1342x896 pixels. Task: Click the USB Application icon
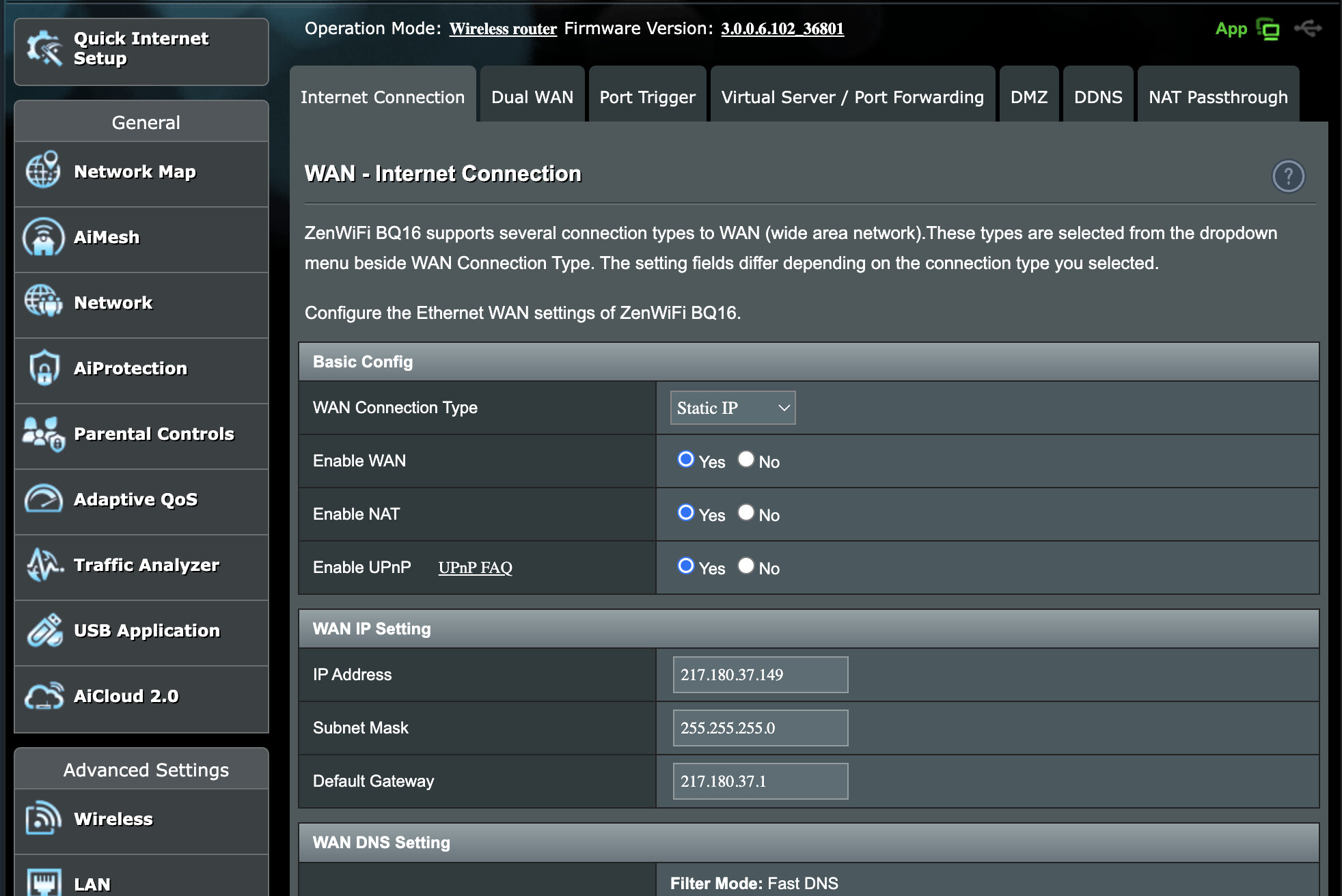click(x=44, y=630)
